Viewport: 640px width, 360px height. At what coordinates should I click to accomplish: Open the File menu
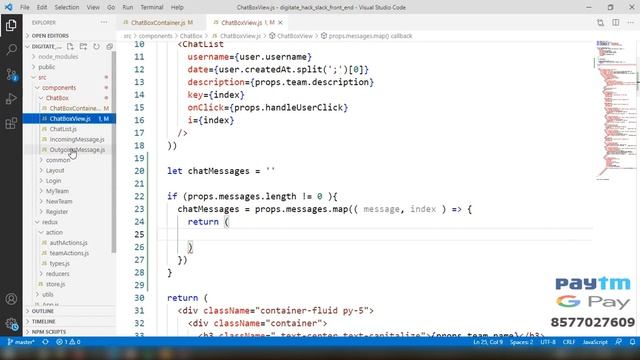pyautogui.click(x=25, y=7)
